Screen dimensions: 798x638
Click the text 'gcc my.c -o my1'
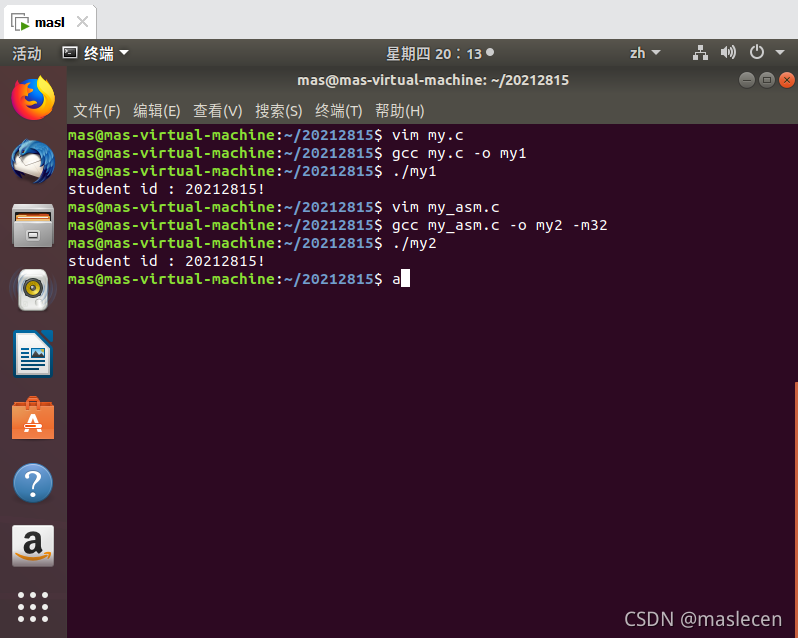coord(459,153)
